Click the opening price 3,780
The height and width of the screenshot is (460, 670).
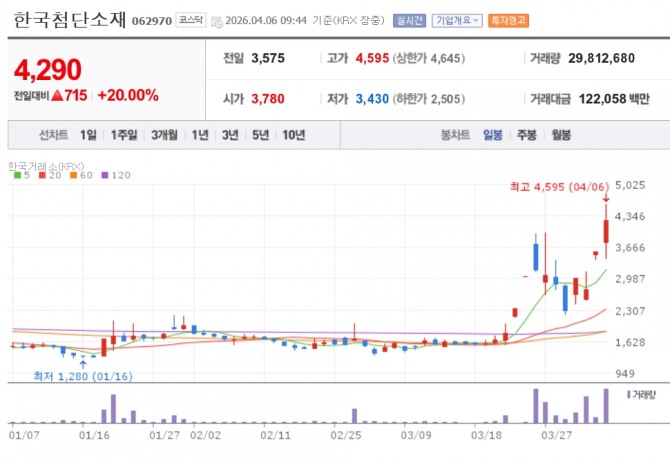click(x=268, y=99)
